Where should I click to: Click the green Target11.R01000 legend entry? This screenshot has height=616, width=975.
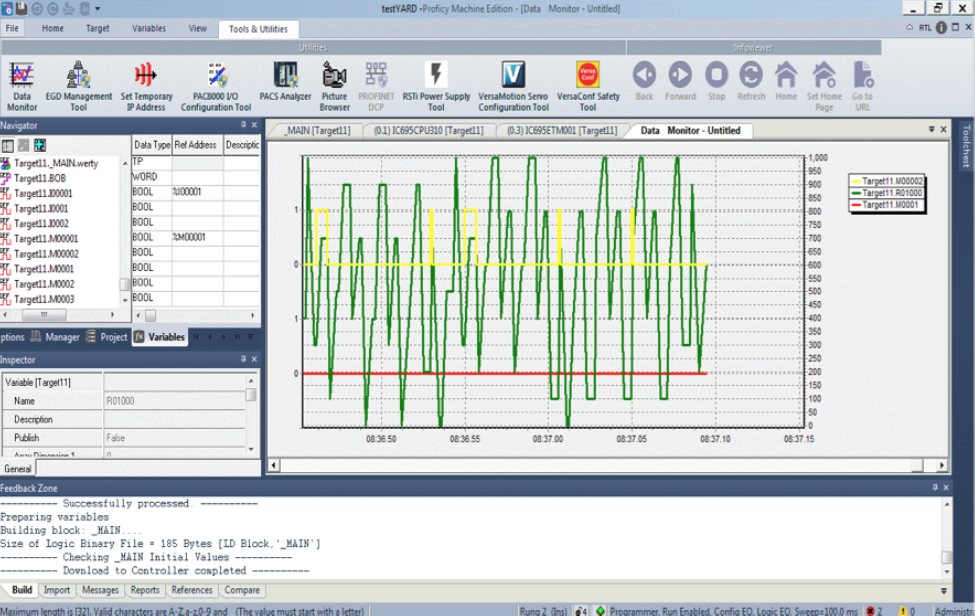tap(887, 193)
